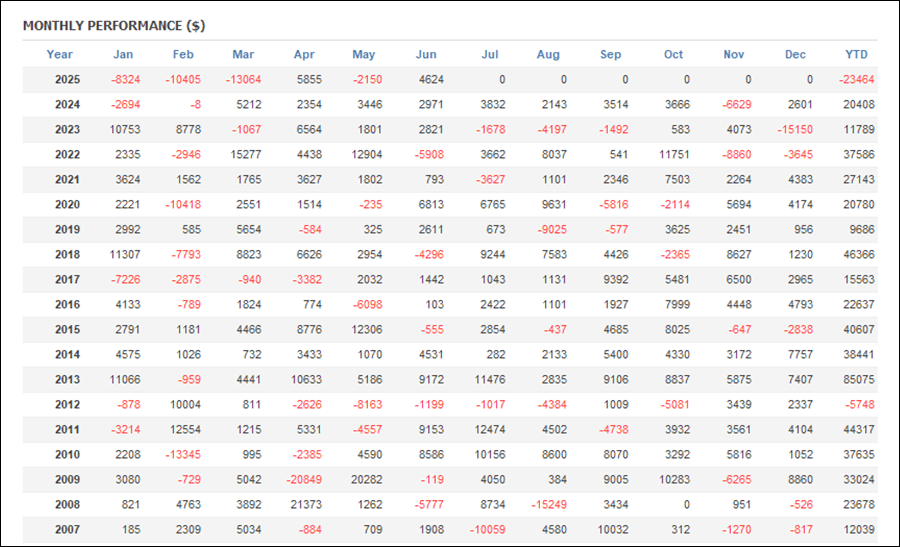The image size is (900, 547).
Task: Click the 2007 September value 10032
Action: coord(613,530)
